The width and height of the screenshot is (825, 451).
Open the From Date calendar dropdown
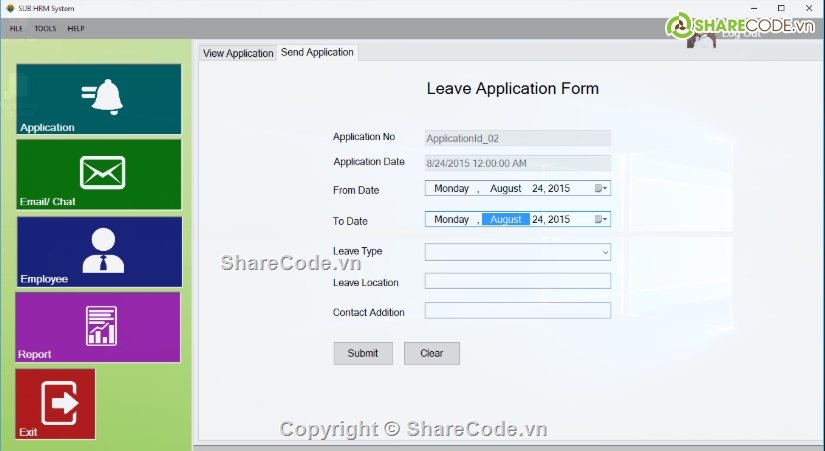[x=601, y=188]
